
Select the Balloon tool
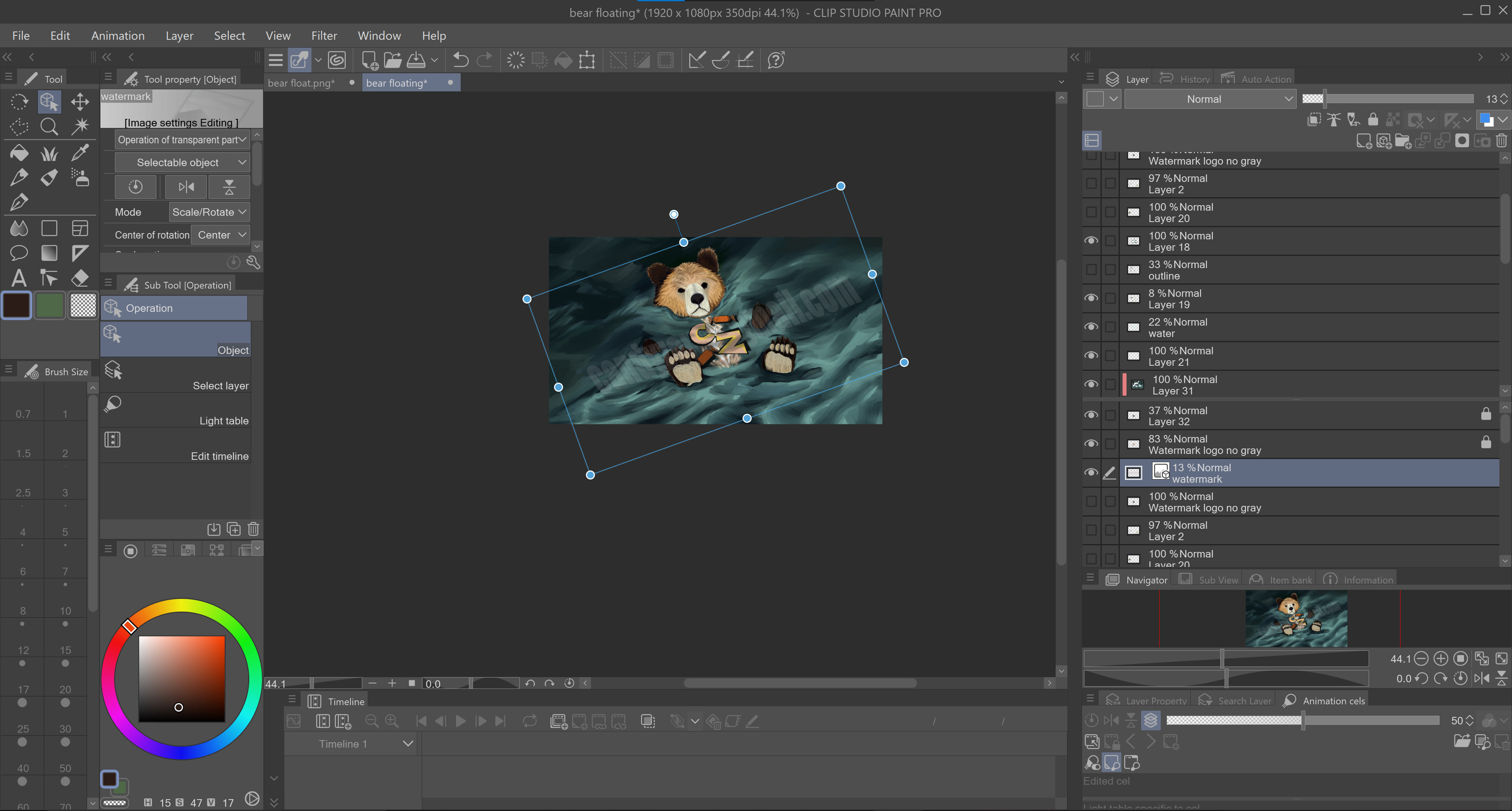(19, 253)
